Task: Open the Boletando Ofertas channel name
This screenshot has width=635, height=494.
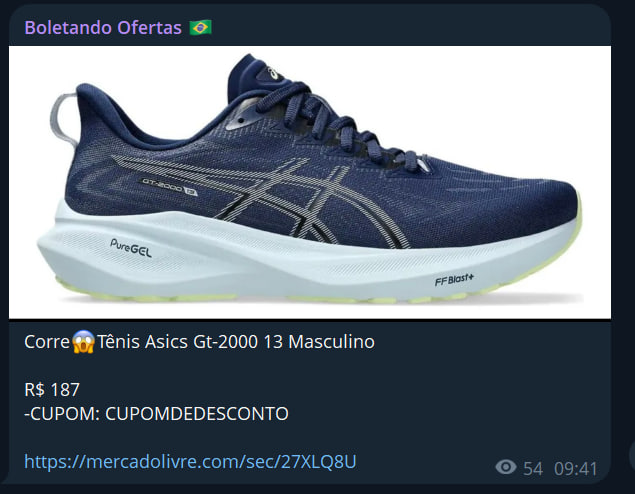Action: pos(103,28)
